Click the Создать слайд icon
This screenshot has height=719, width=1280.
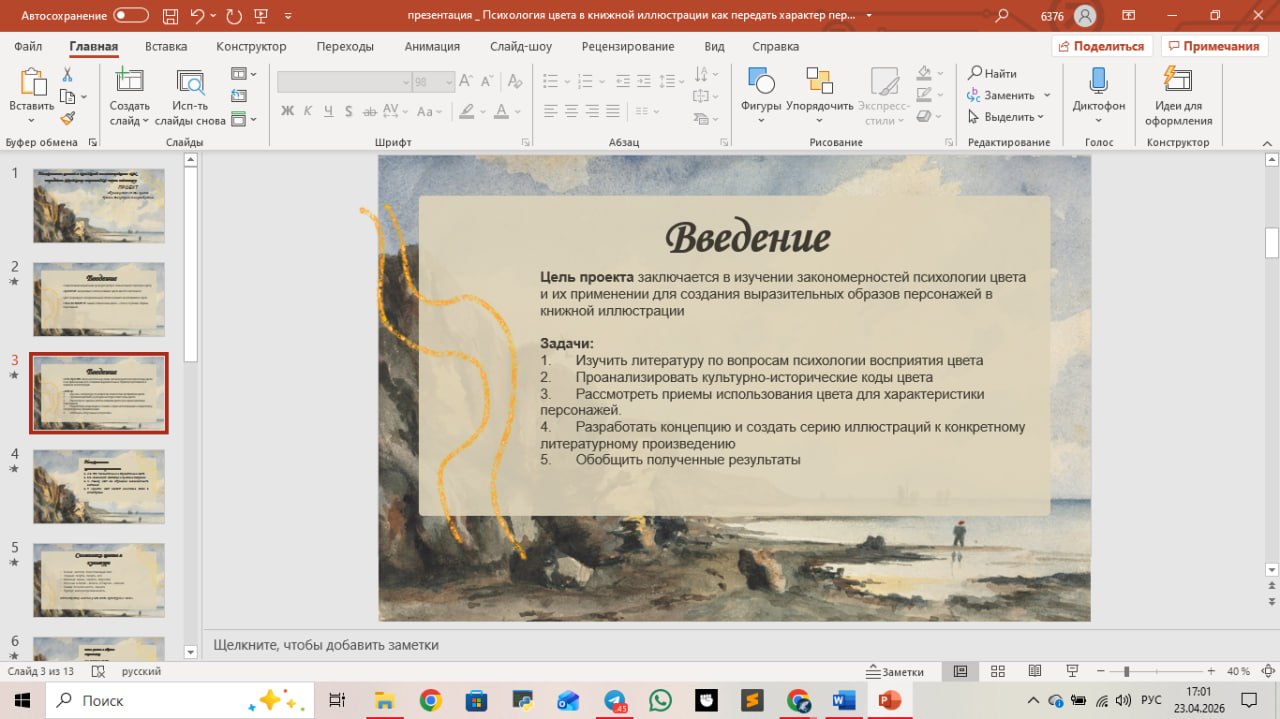coord(129,82)
